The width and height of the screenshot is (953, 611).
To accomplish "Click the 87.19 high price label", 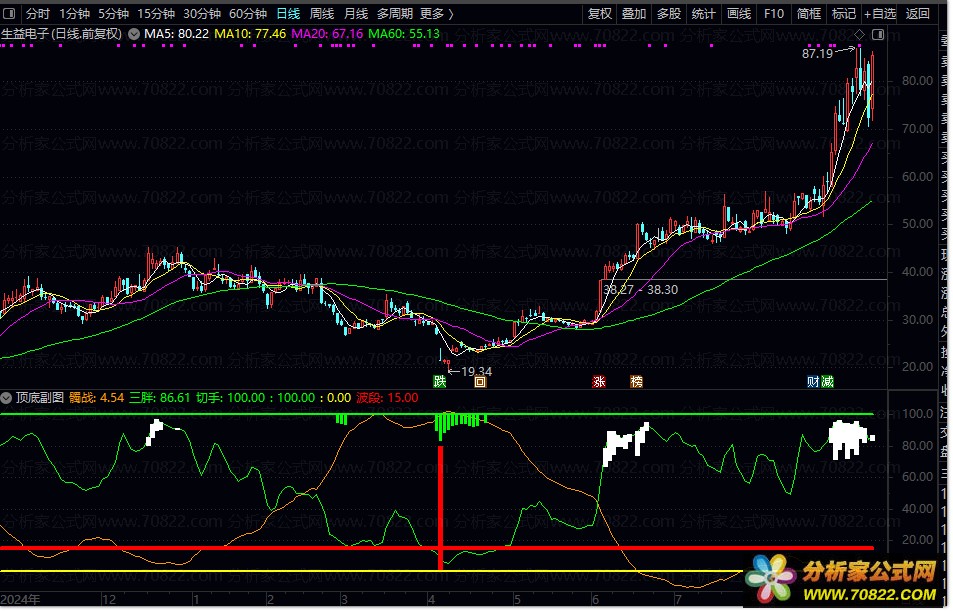I will click(x=817, y=54).
